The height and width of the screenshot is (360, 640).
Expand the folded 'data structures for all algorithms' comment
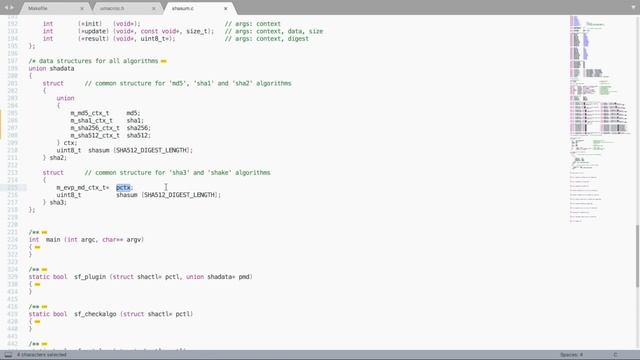164,61
